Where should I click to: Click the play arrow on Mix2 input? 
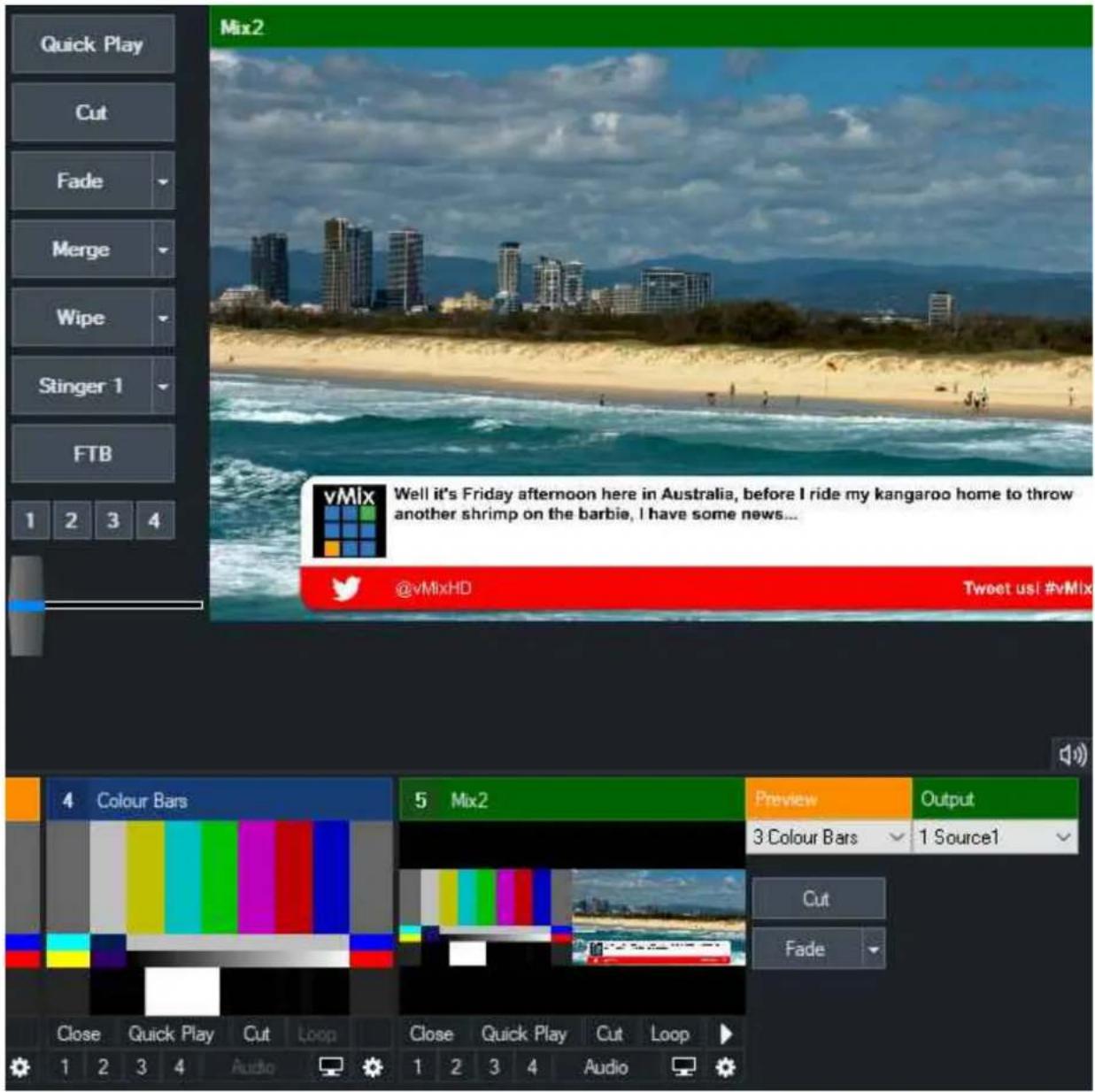(x=725, y=1034)
